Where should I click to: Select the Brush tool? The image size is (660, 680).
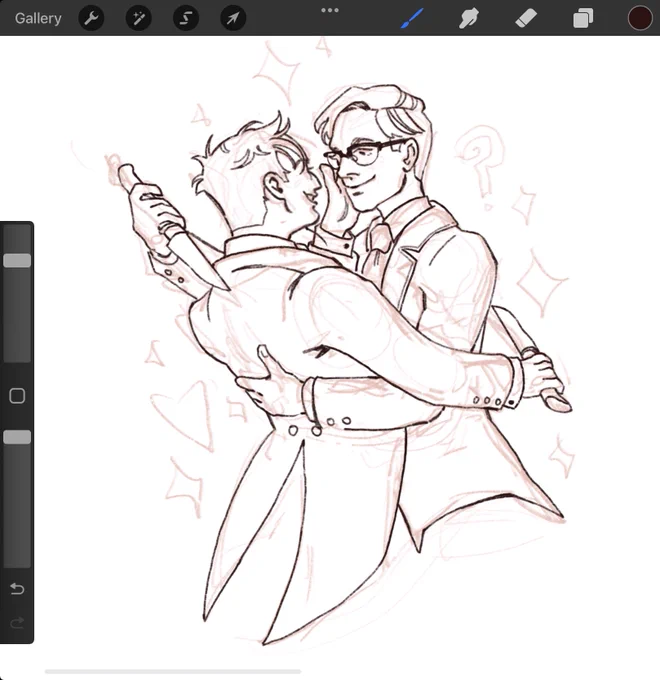(x=412, y=18)
